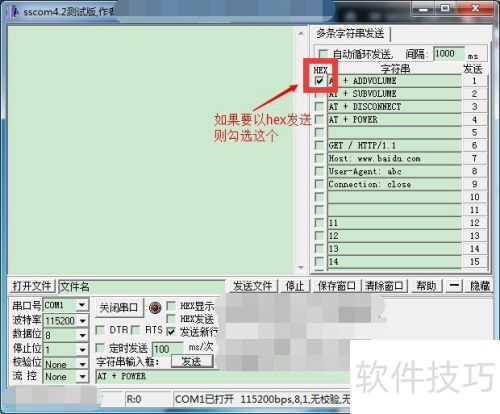Image resolution: width=500 pixels, height=414 pixels.
Task: Click send button 3 for AT + DISCONNECT
Action: [475, 107]
